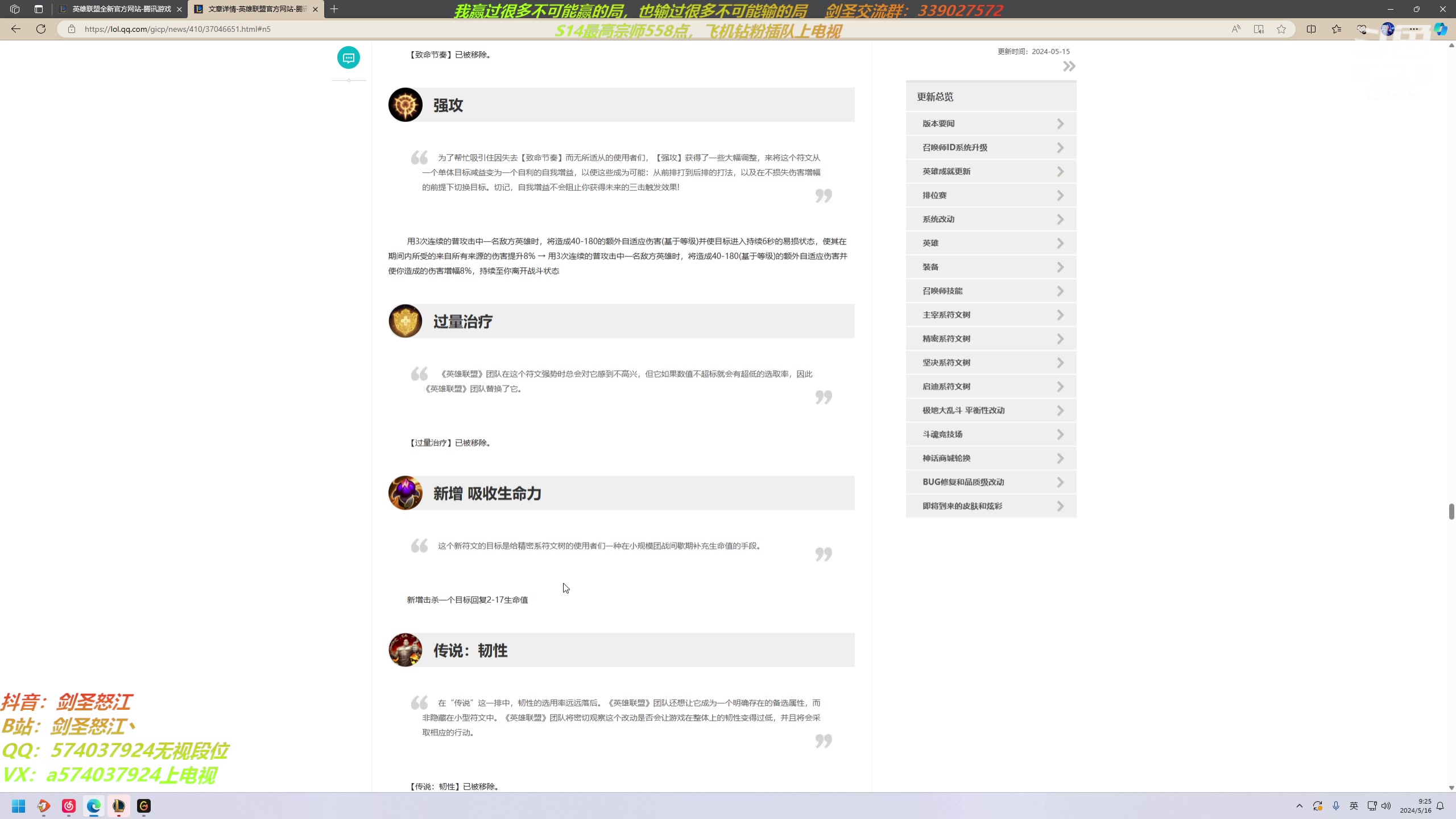Open League of Legends taskbar icon
Screen dimensions: 1456x819
(119, 806)
